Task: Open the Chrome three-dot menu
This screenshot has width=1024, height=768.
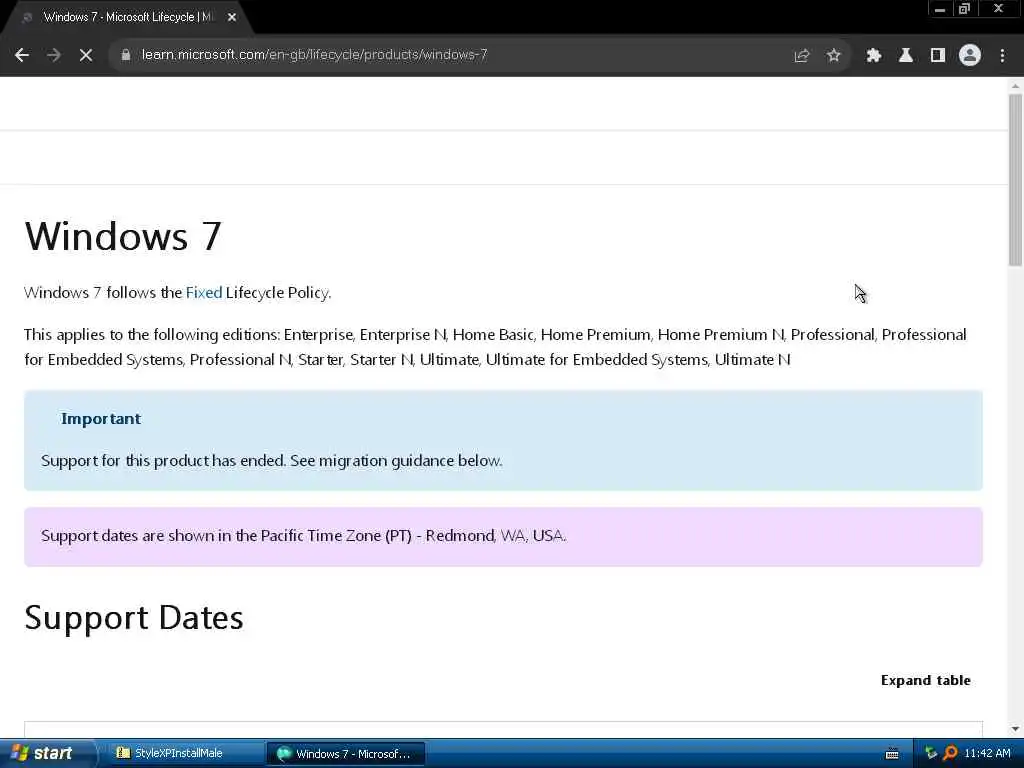Action: 1002,56
